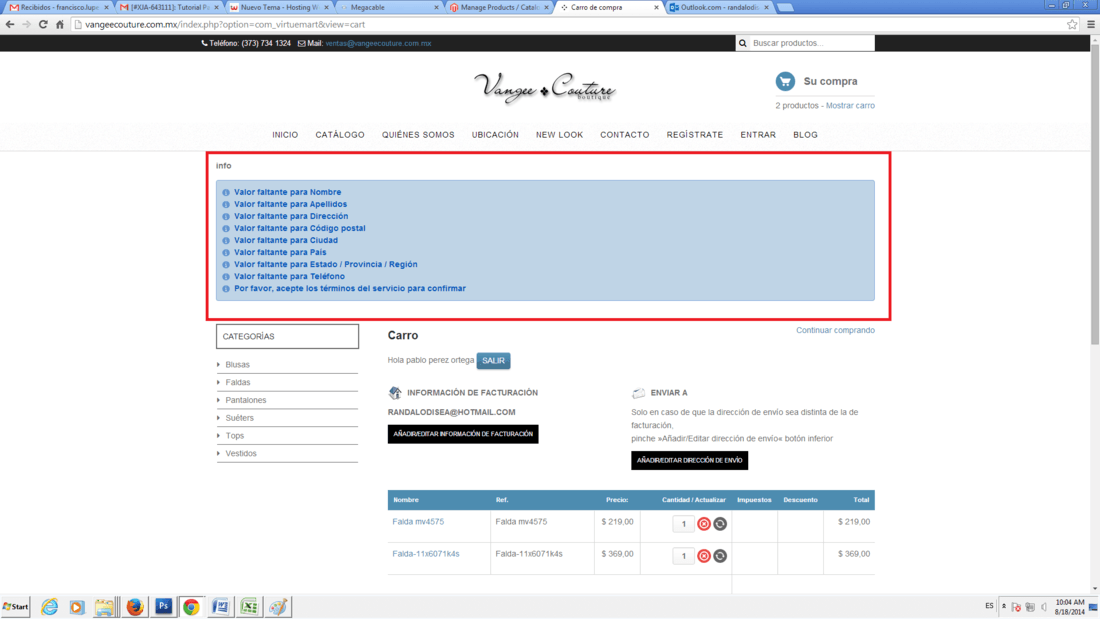Click the billing information house icon
The image size is (1100, 619).
coord(395,393)
